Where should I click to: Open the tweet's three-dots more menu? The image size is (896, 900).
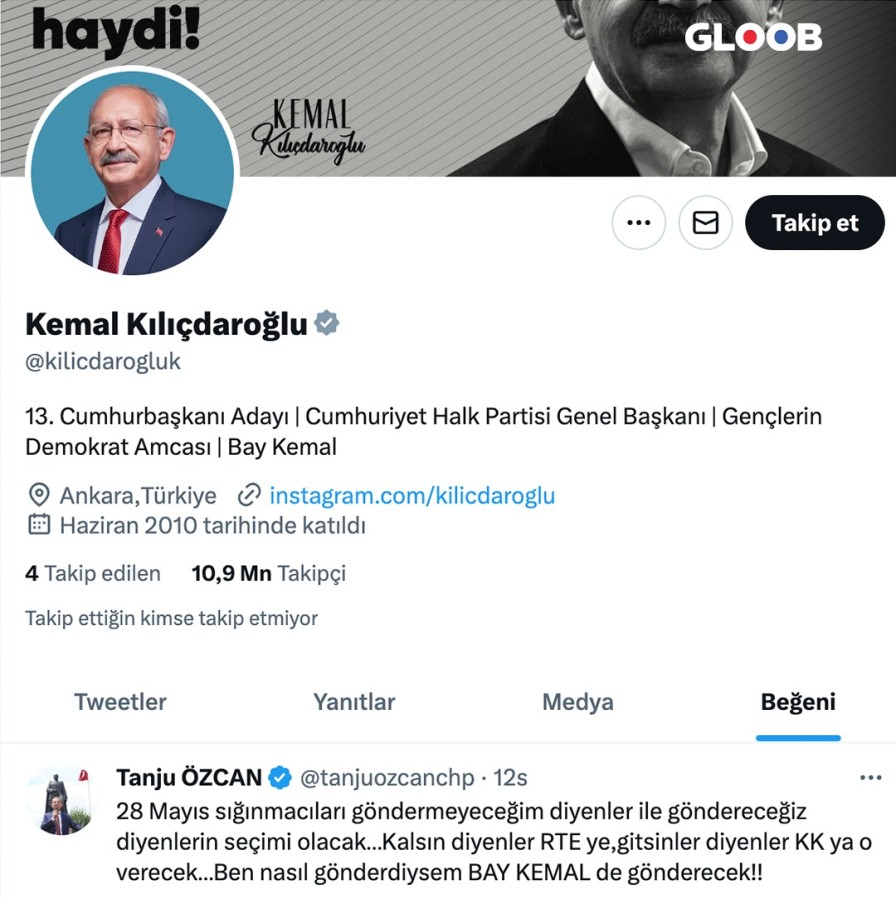[871, 778]
